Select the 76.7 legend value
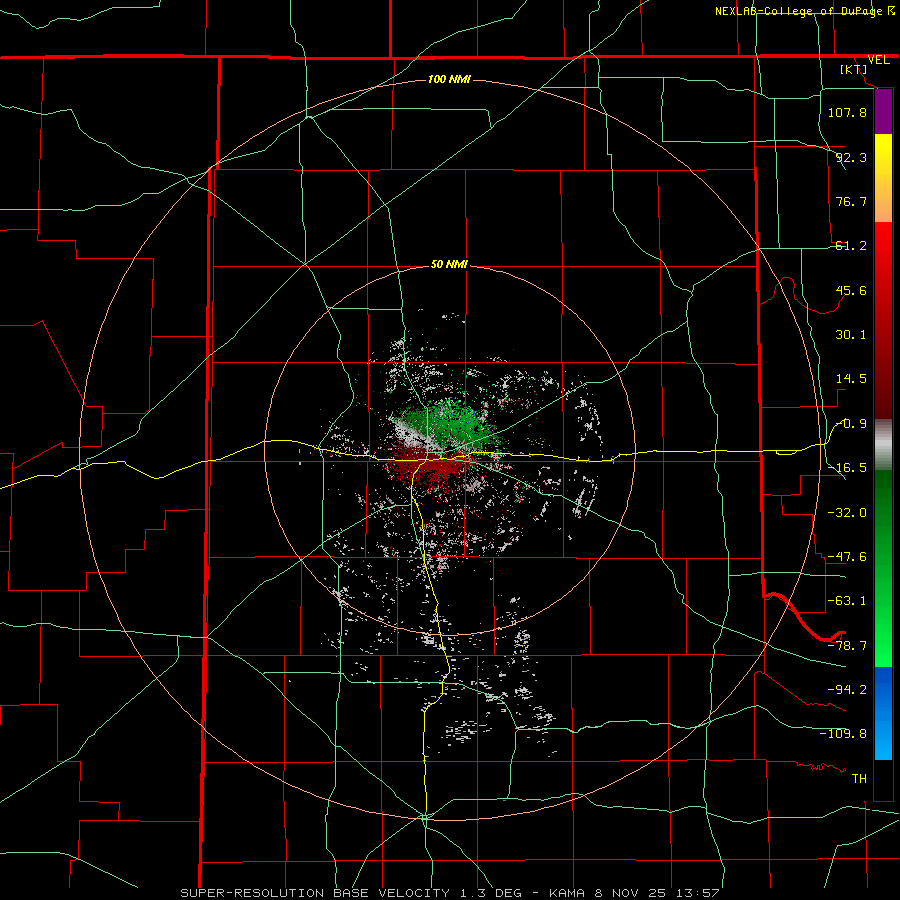The width and height of the screenshot is (900, 900). (x=851, y=201)
